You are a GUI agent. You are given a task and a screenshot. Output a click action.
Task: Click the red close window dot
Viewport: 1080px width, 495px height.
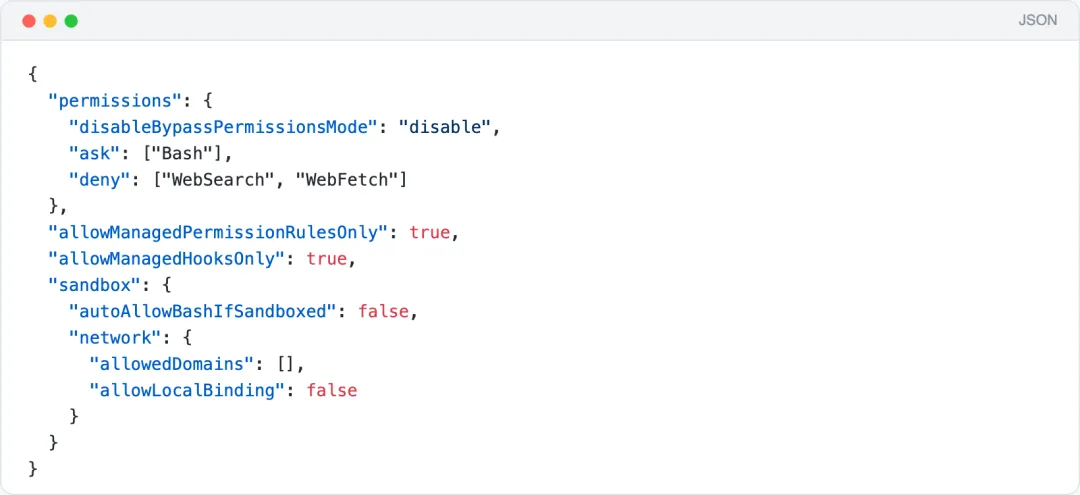(28, 21)
